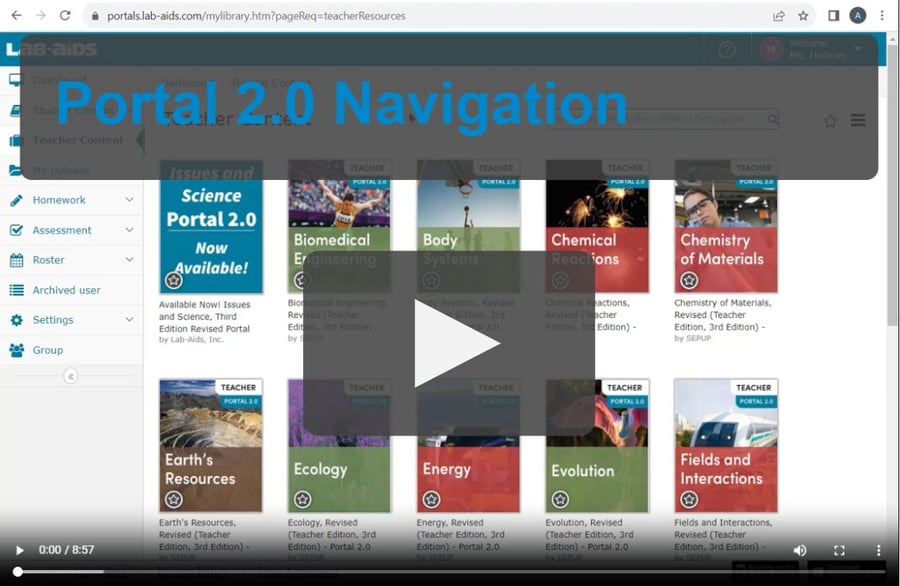Open the video's more options menu
Viewport: 900px width, 586px height.
click(x=879, y=550)
